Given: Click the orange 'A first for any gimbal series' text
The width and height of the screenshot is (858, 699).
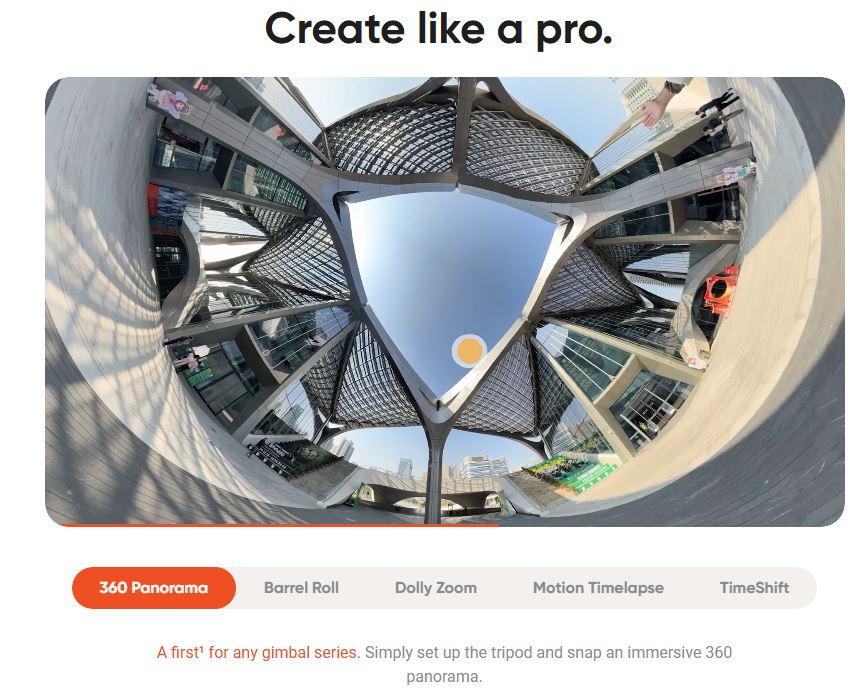Looking at the screenshot, I should [258, 652].
